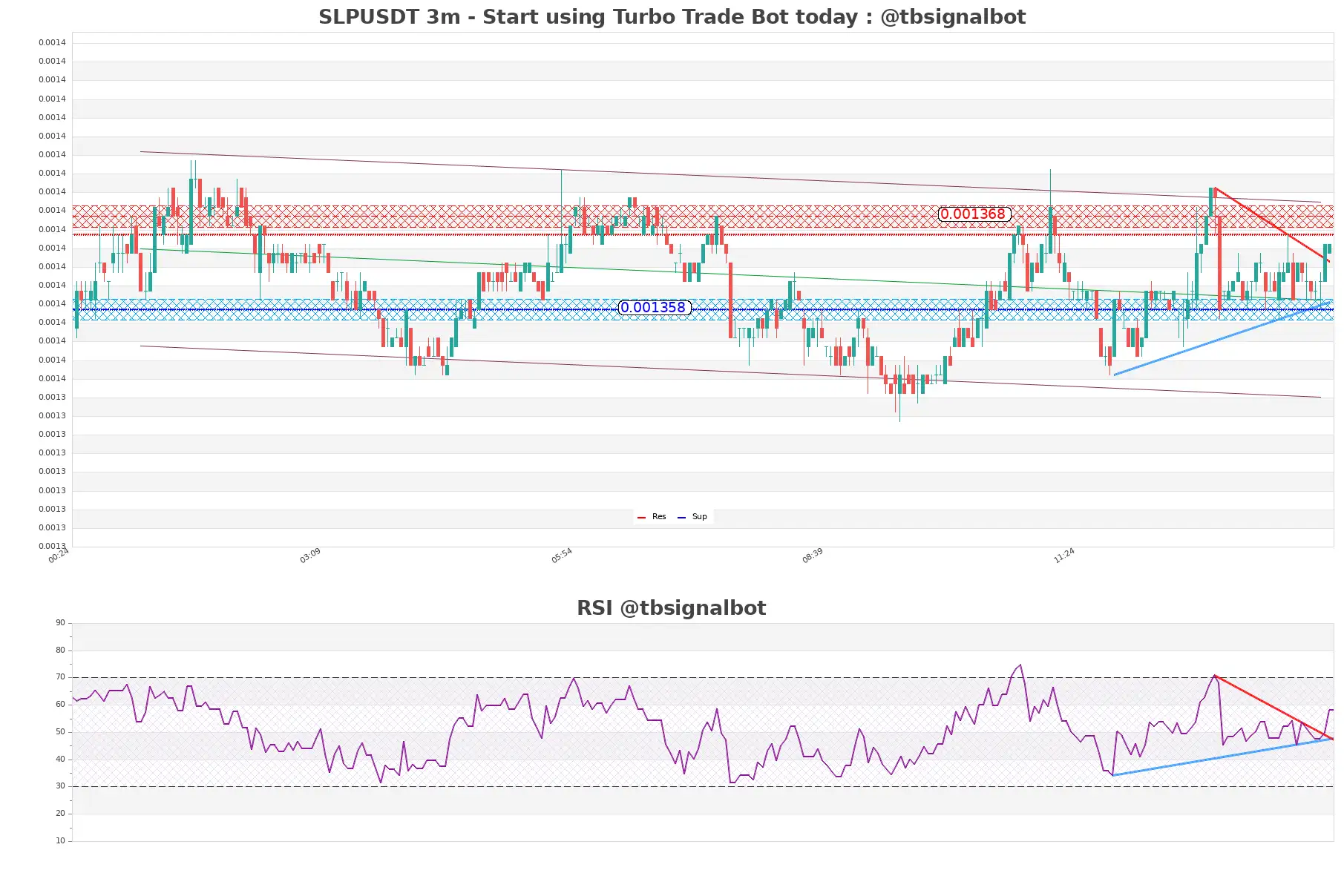Viewport: 1344px width, 896px height.
Task: Click the SLPUSDT 3m chart title
Action: tap(672, 17)
